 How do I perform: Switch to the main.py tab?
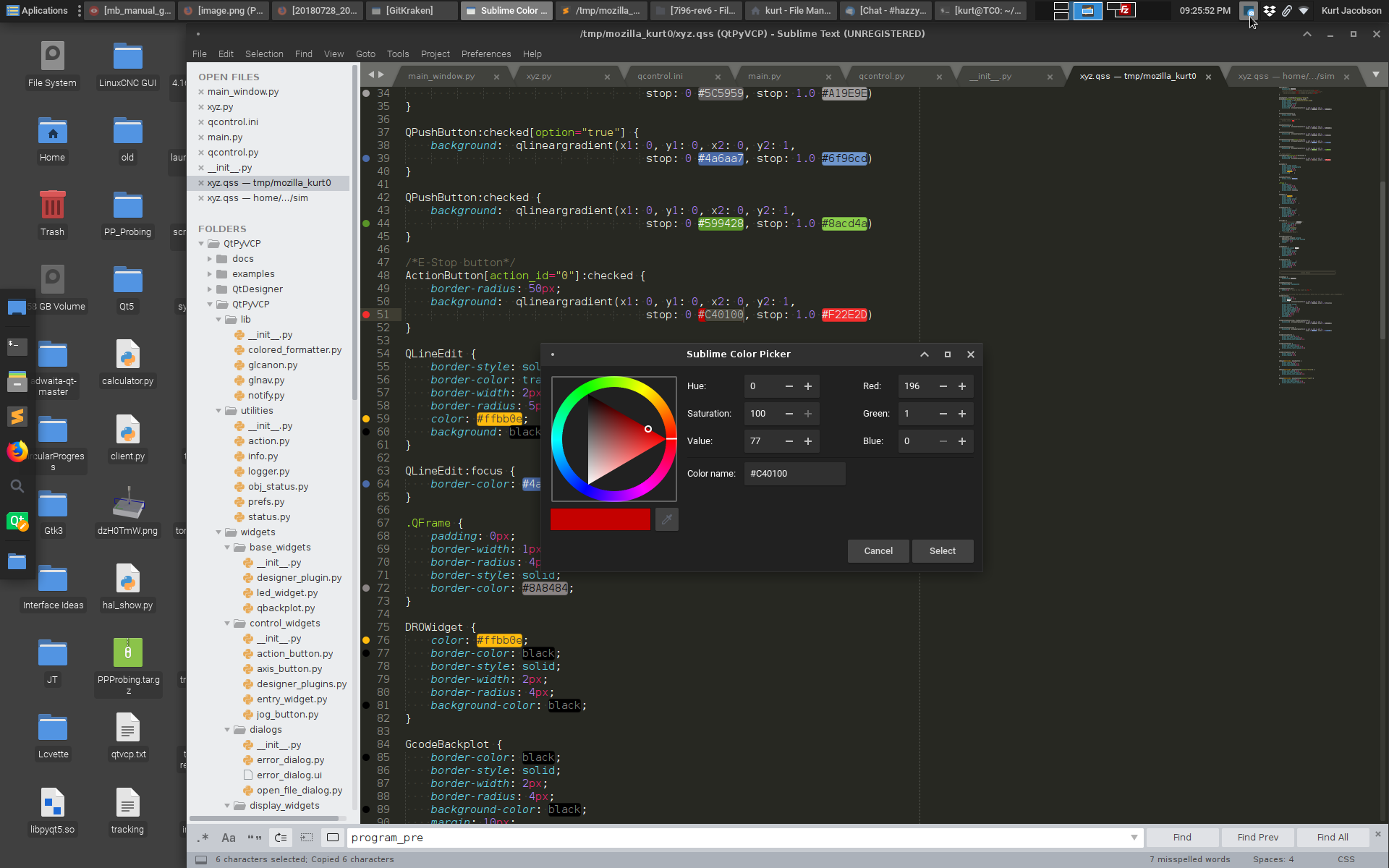pyautogui.click(x=764, y=77)
